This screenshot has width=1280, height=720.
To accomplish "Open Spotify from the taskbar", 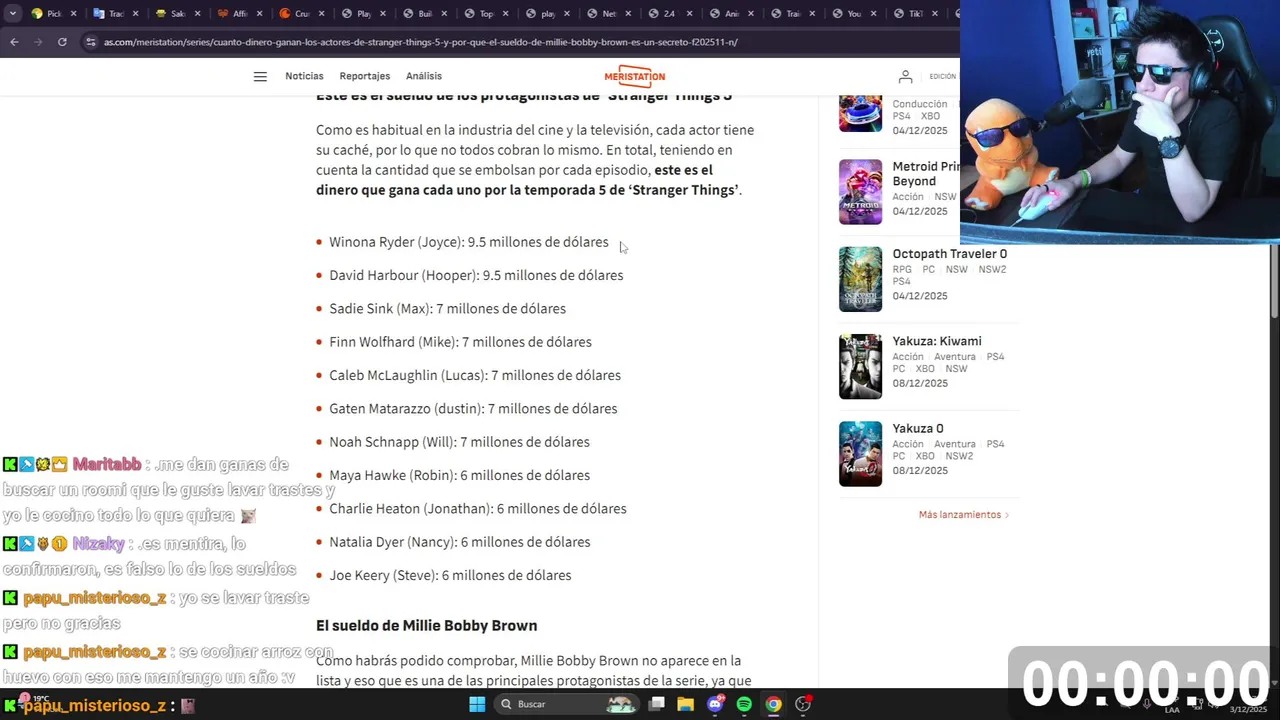I will (744, 704).
